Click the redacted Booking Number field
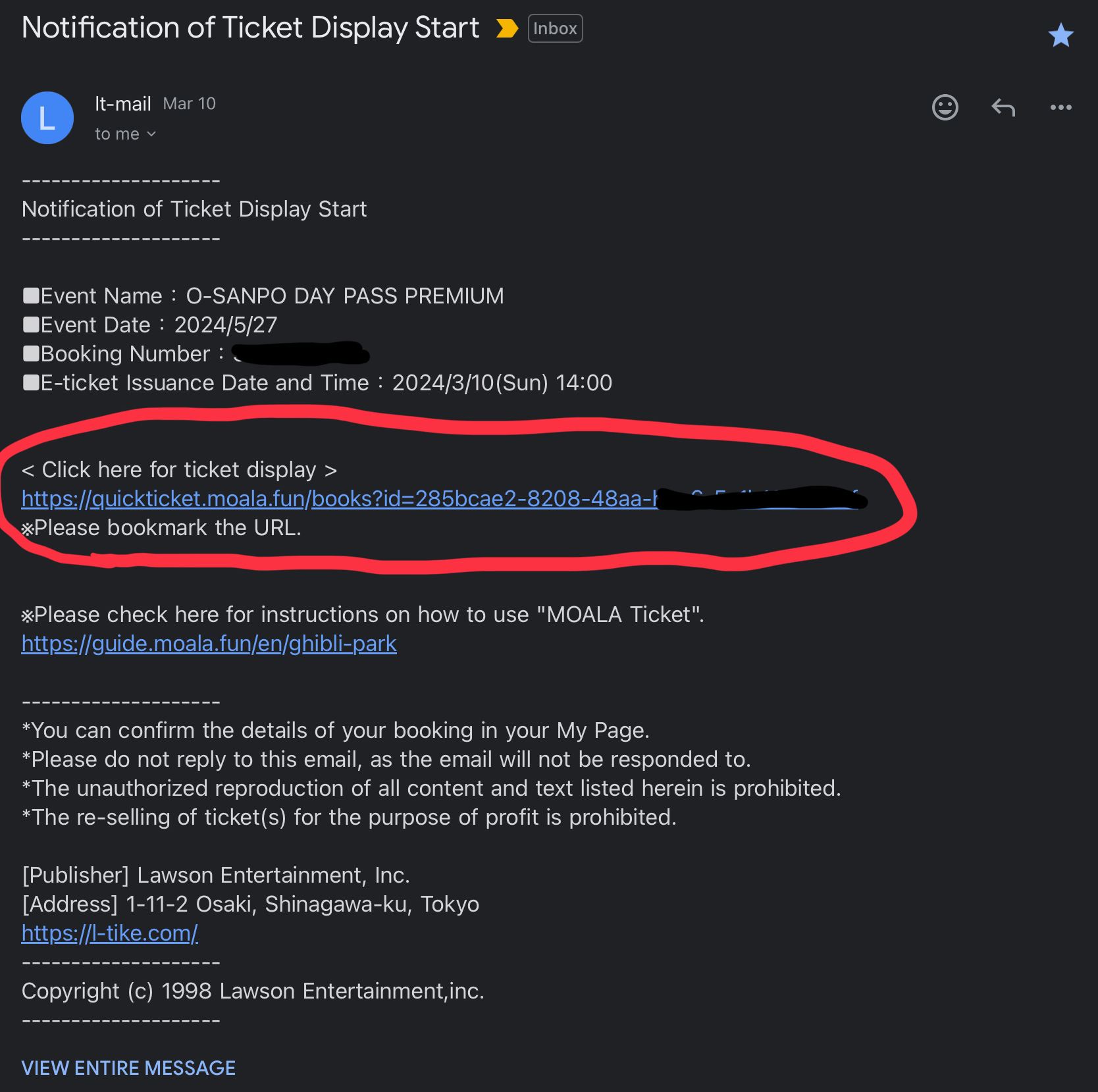Image resolution: width=1098 pixels, height=1092 pixels. click(x=301, y=353)
